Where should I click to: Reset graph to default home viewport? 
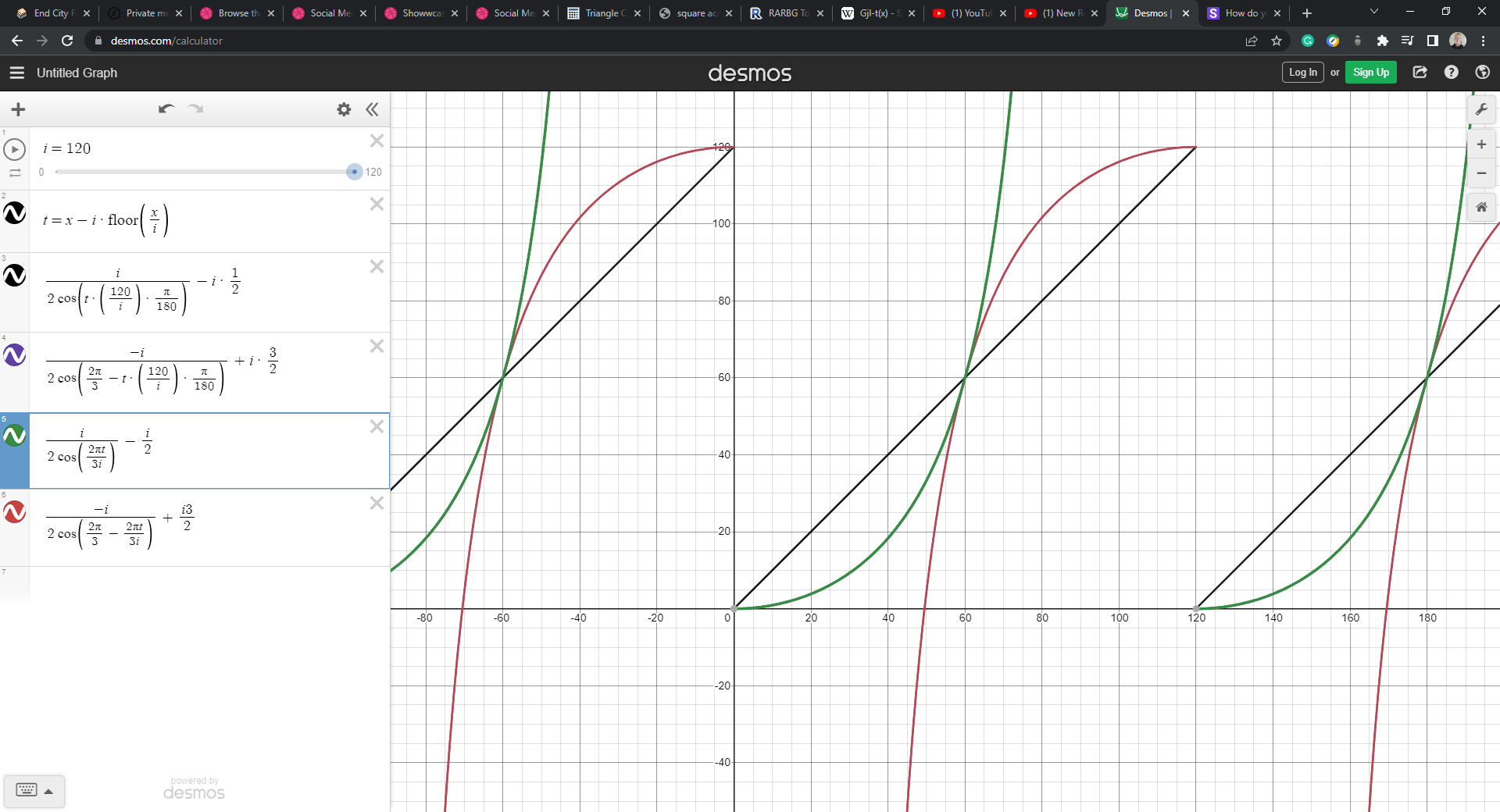pos(1481,208)
